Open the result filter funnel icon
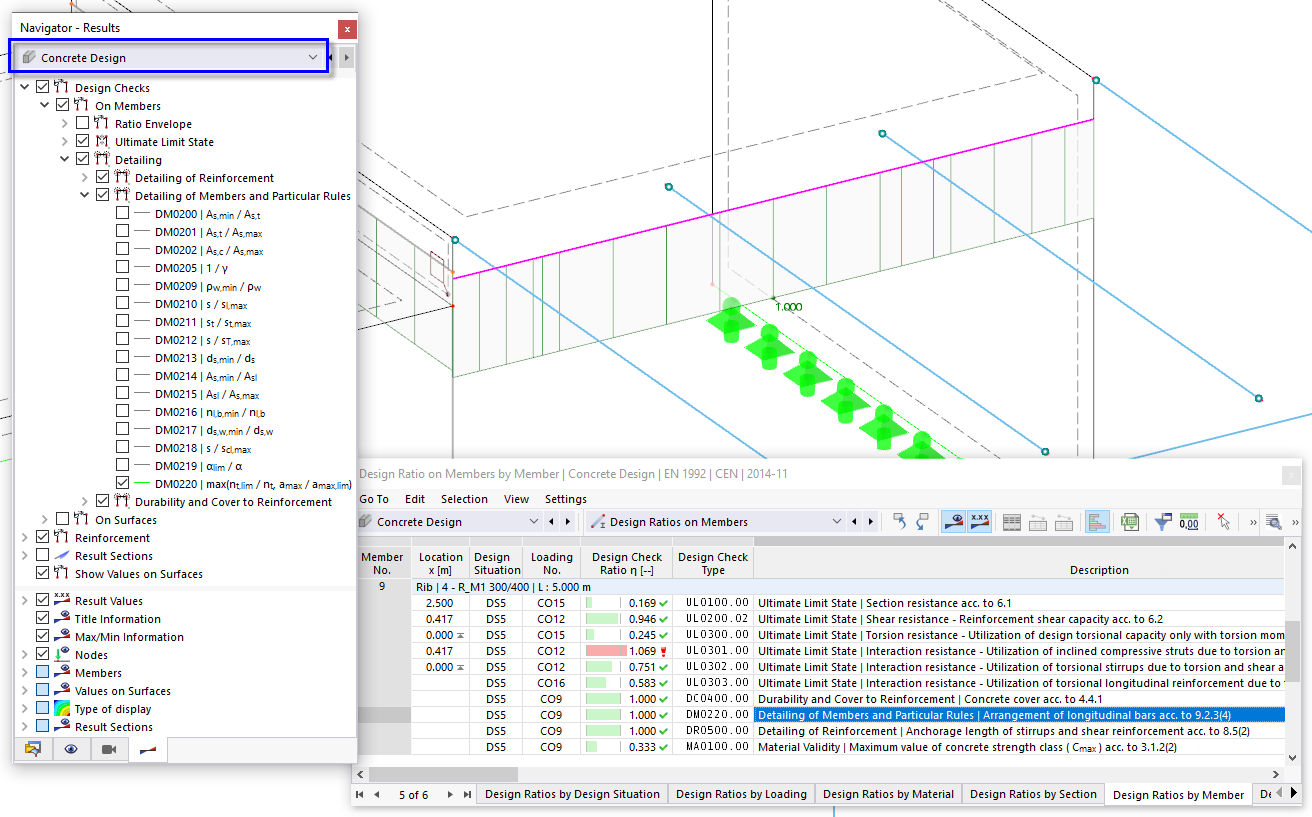This screenshot has width=1312, height=817. [x=1163, y=521]
